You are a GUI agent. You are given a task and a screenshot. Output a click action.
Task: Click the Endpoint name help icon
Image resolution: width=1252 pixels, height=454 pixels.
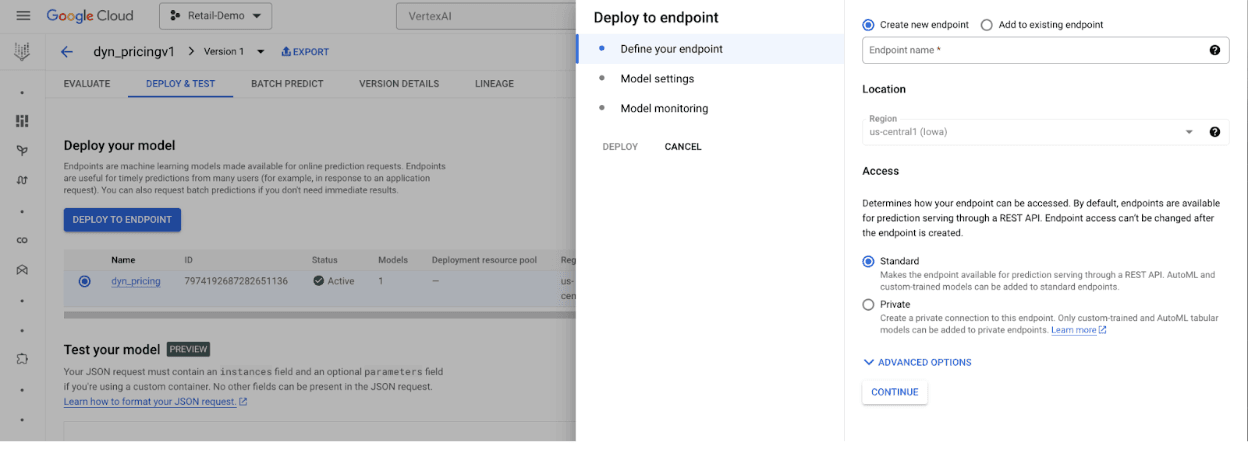tap(1214, 50)
